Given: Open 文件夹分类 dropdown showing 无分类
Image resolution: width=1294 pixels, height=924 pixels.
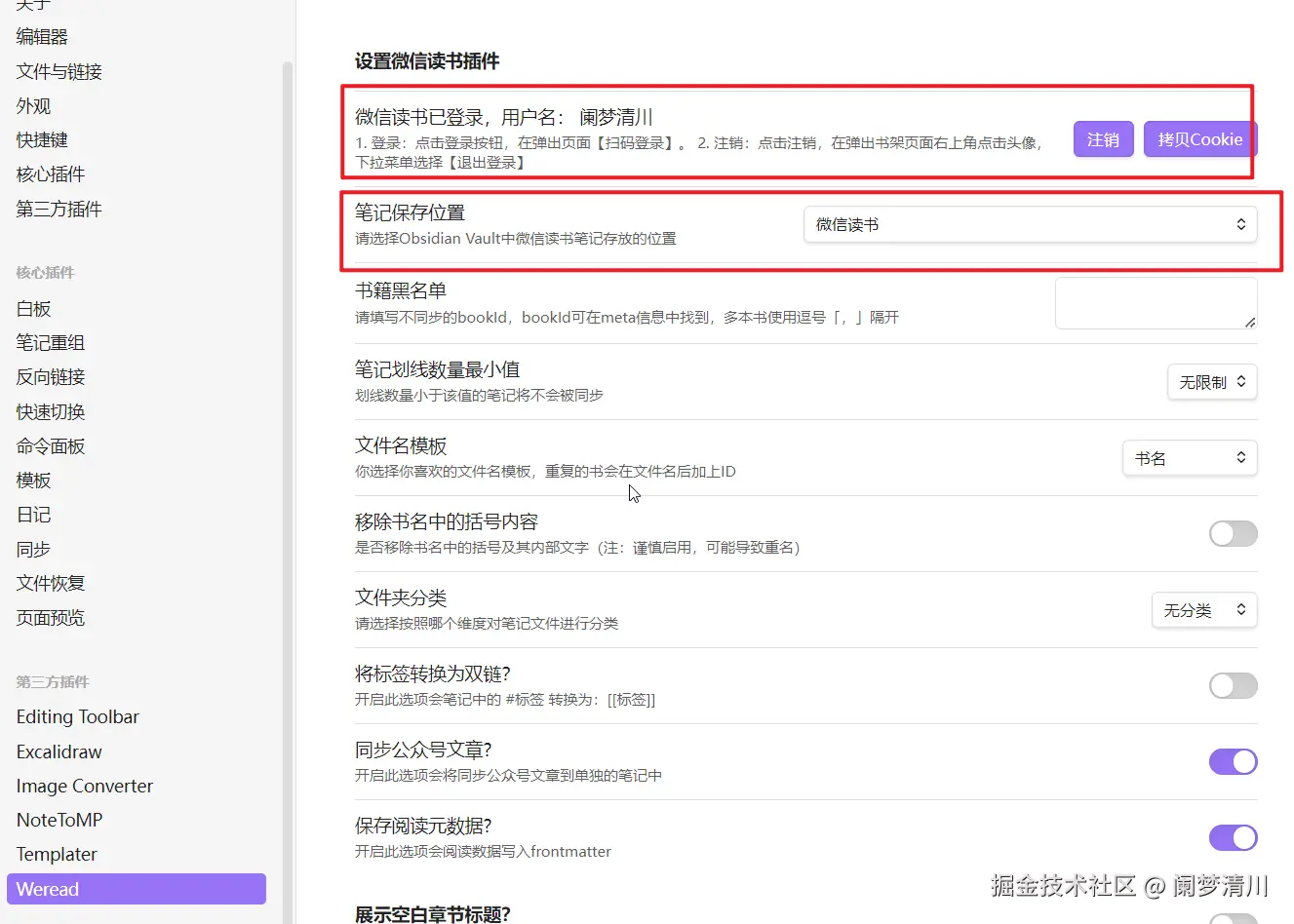Looking at the screenshot, I should [x=1204, y=610].
